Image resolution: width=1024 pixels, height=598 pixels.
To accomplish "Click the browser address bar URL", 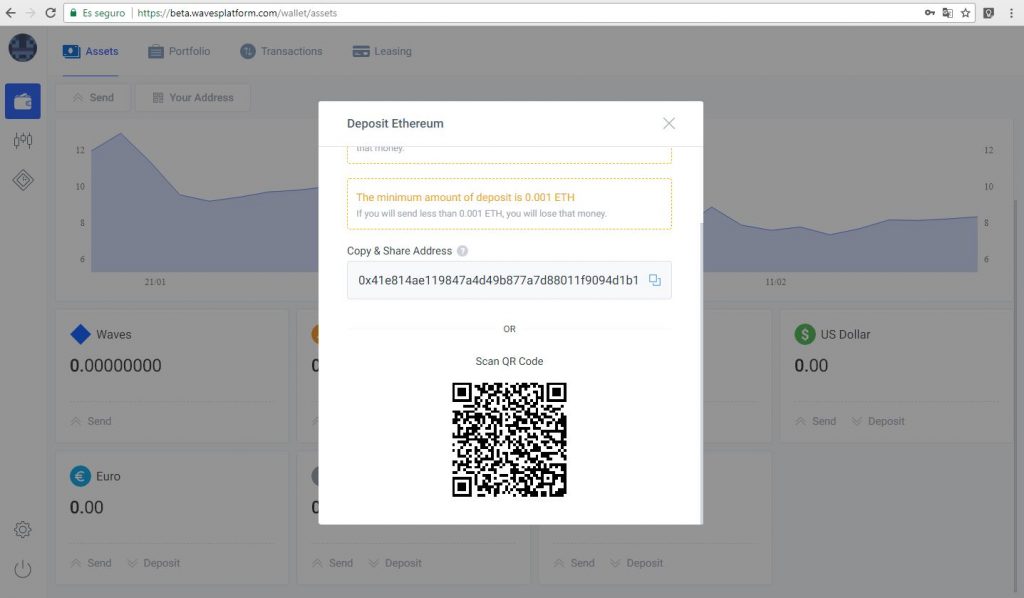I will click(x=237, y=13).
